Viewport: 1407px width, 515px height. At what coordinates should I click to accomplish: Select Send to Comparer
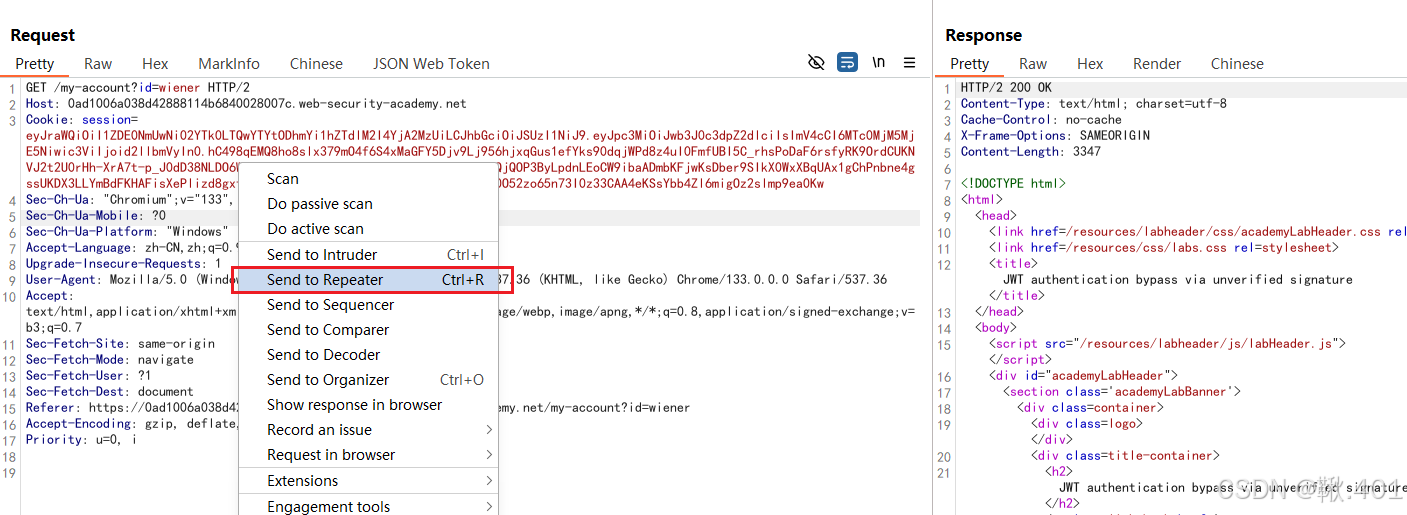(368, 329)
